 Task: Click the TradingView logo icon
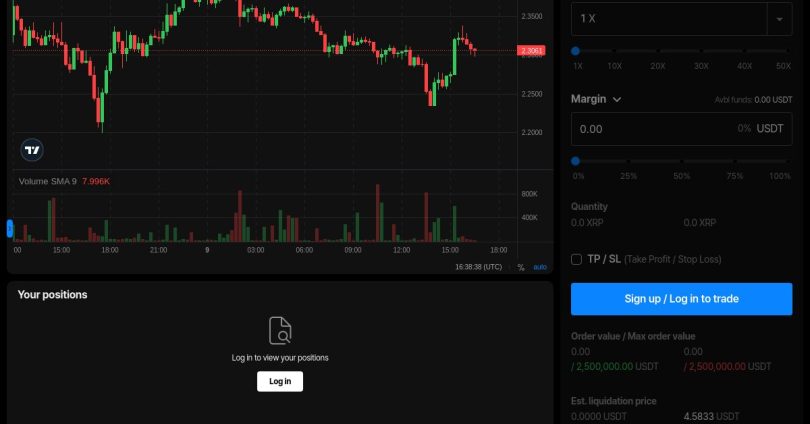point(32,150)
